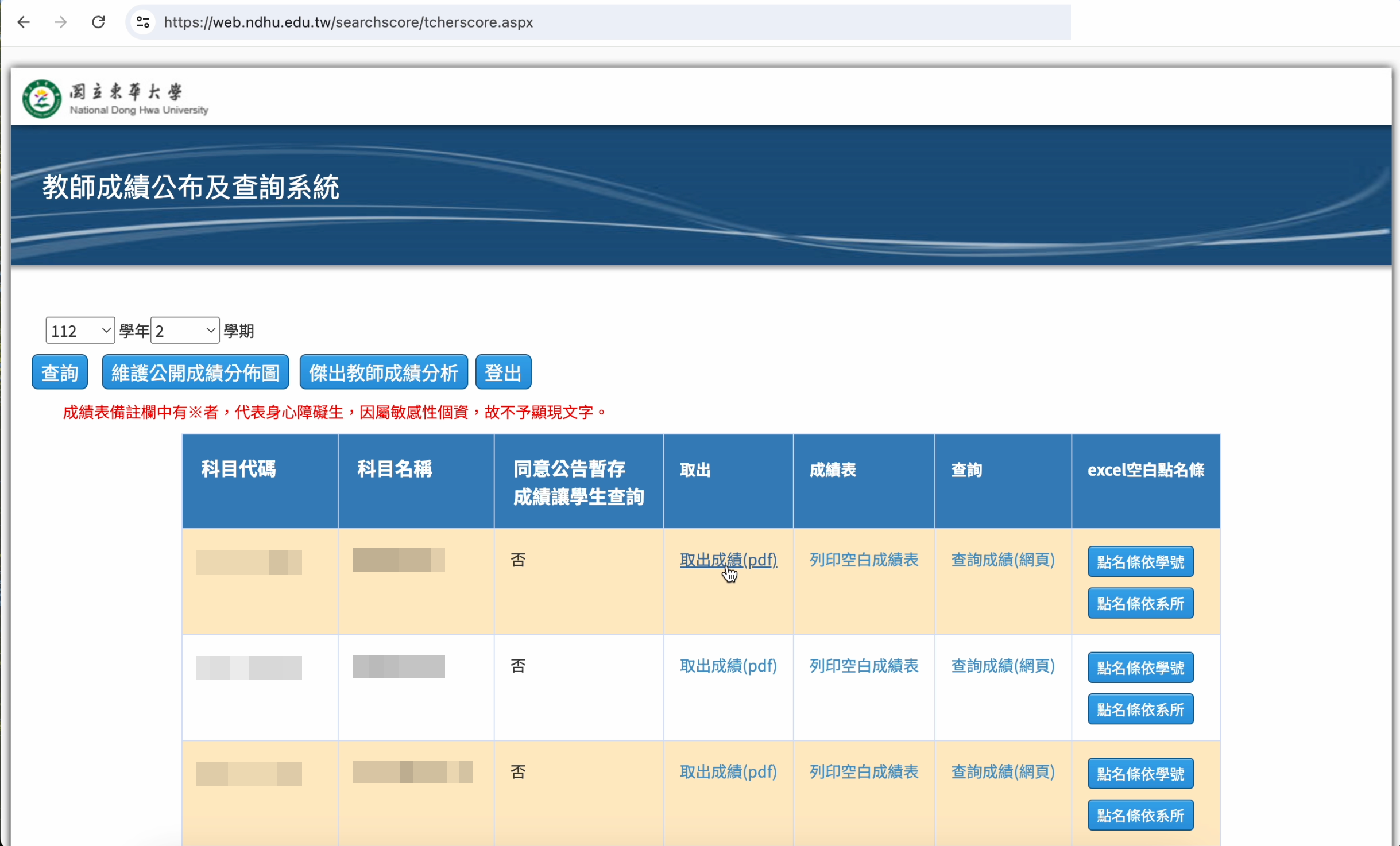Open 列印空白成績表 link in first row
Viewport: 1400px width, 846px height.
(864, 560)
